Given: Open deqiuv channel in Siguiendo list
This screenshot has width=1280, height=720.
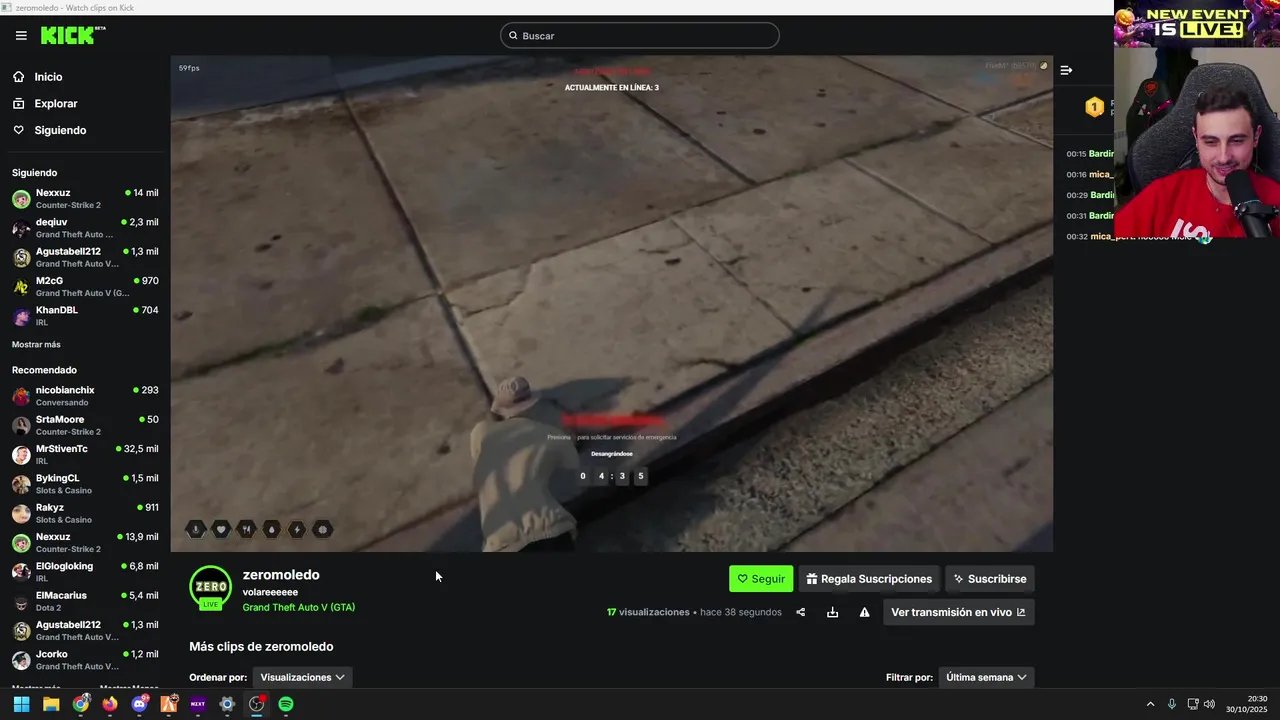Looking at the screenshot, I should 85,228.
